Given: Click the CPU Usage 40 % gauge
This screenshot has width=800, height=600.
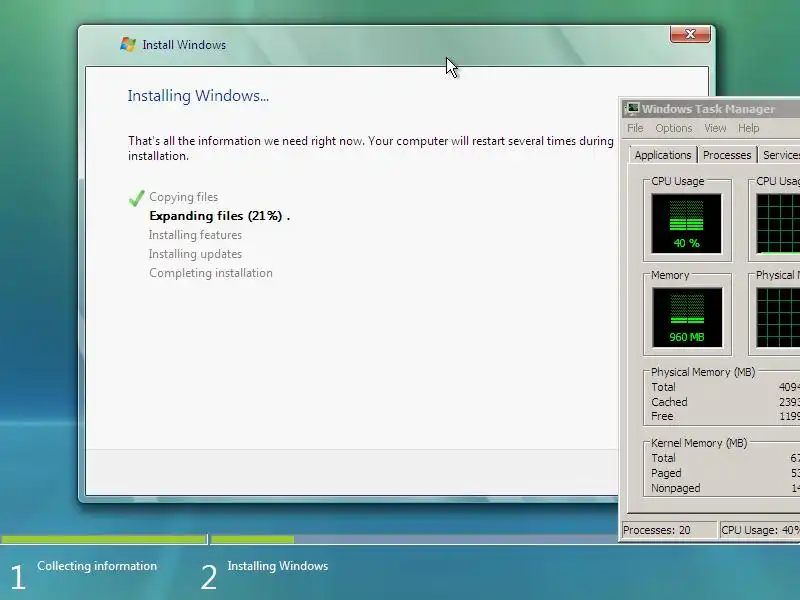Looking at the screenshot, I should tap(687, 223).
